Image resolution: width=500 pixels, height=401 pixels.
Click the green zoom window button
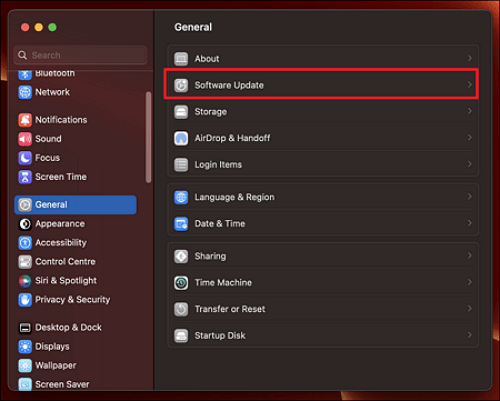(52, 27)
